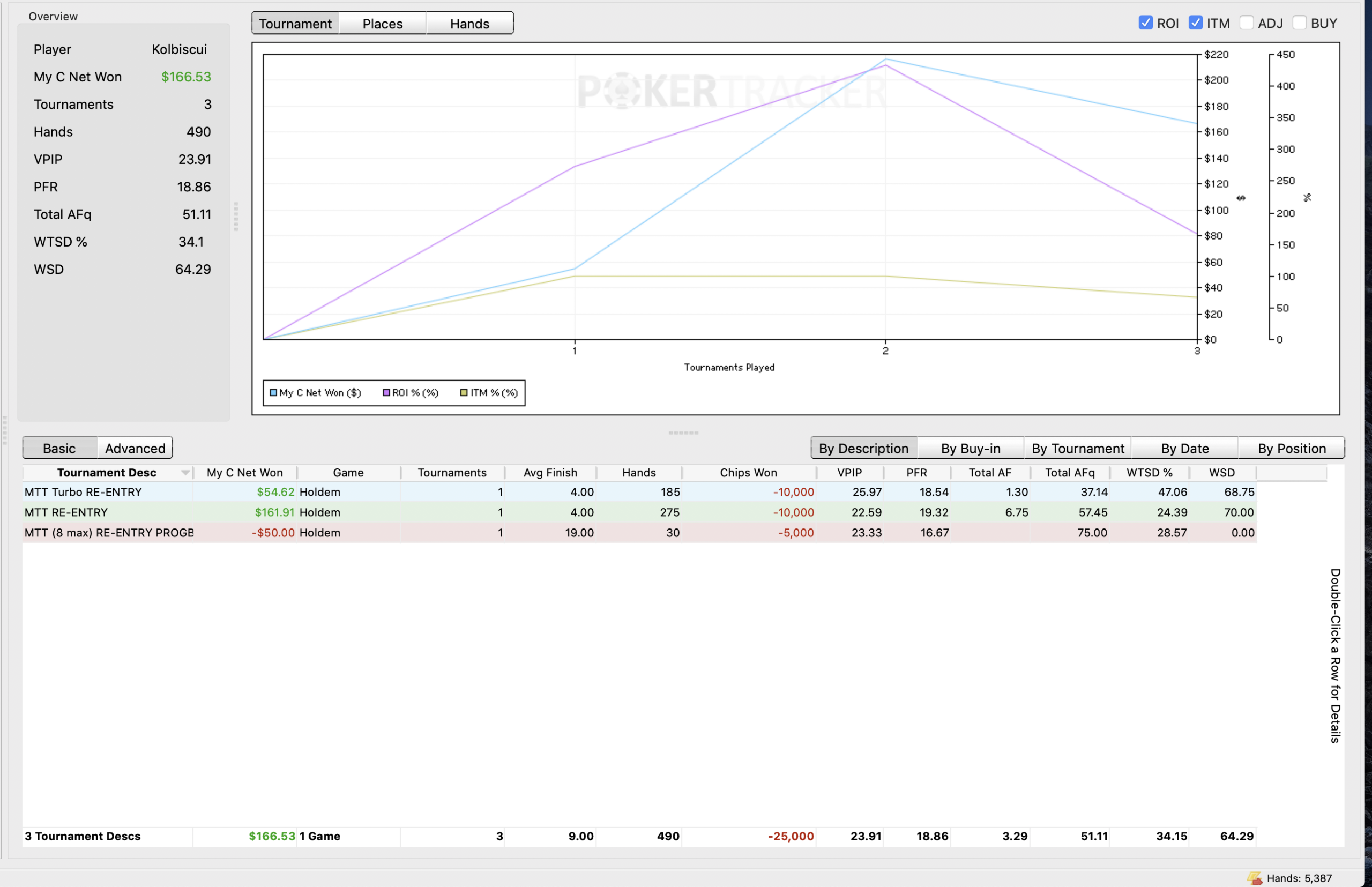
Task: Group report By Date
Action: [x=1185, y=448]
